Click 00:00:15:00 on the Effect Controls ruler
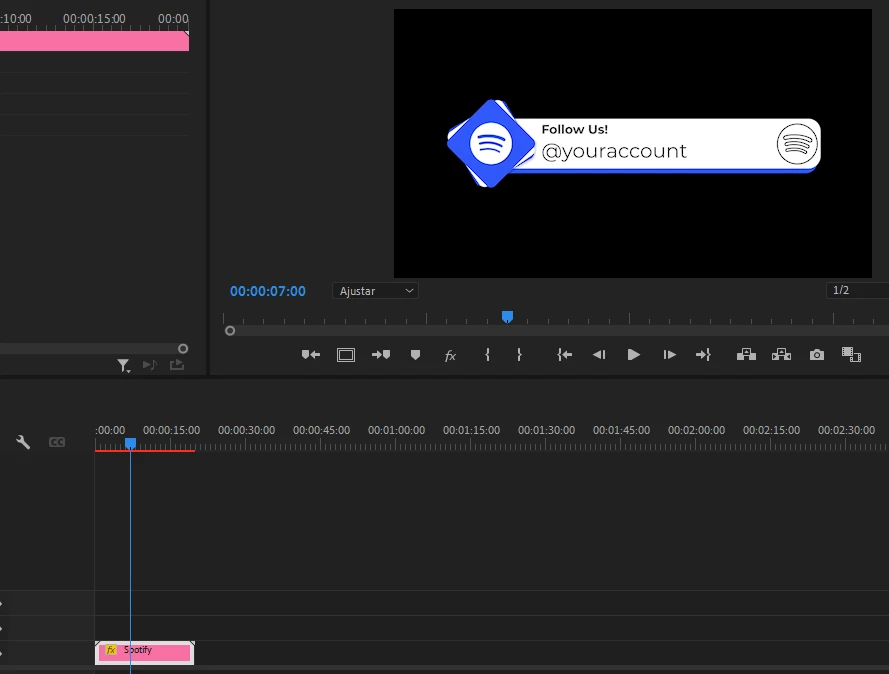This screenshot has height=674, width=889. [94, 19]
